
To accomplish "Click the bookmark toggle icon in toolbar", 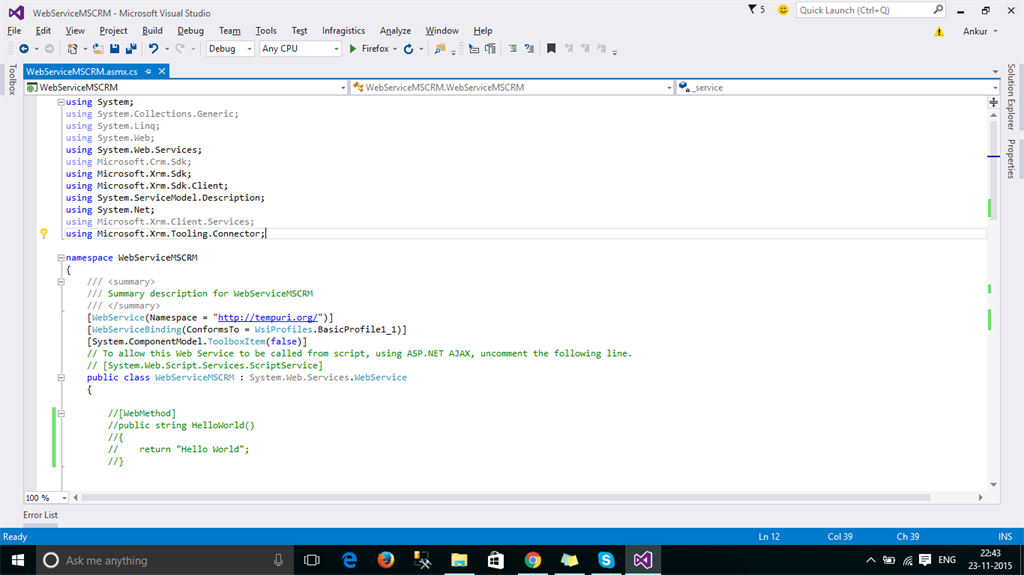I will pos(550,48).
